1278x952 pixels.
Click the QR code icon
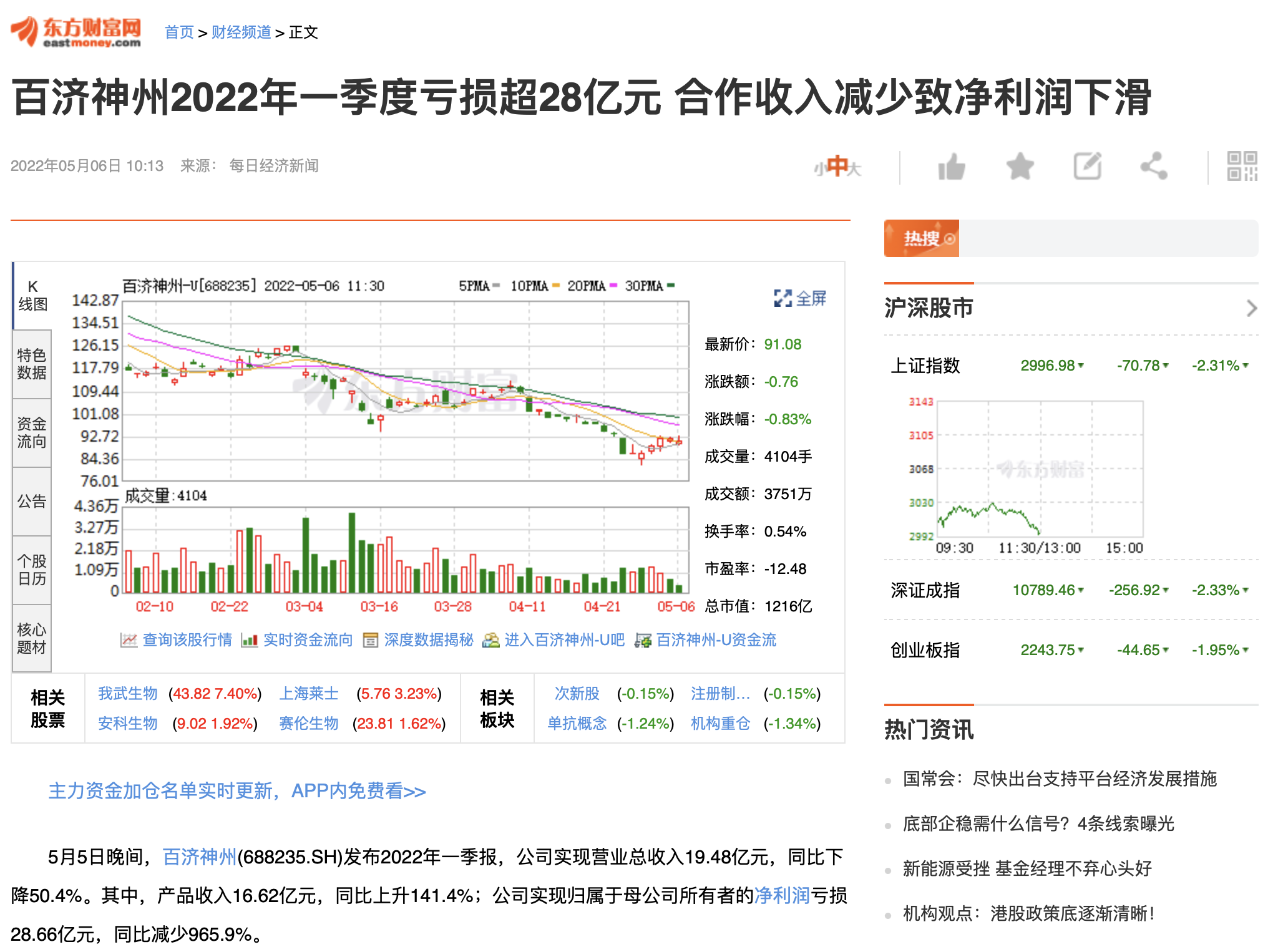click(x=1242, y=166)
